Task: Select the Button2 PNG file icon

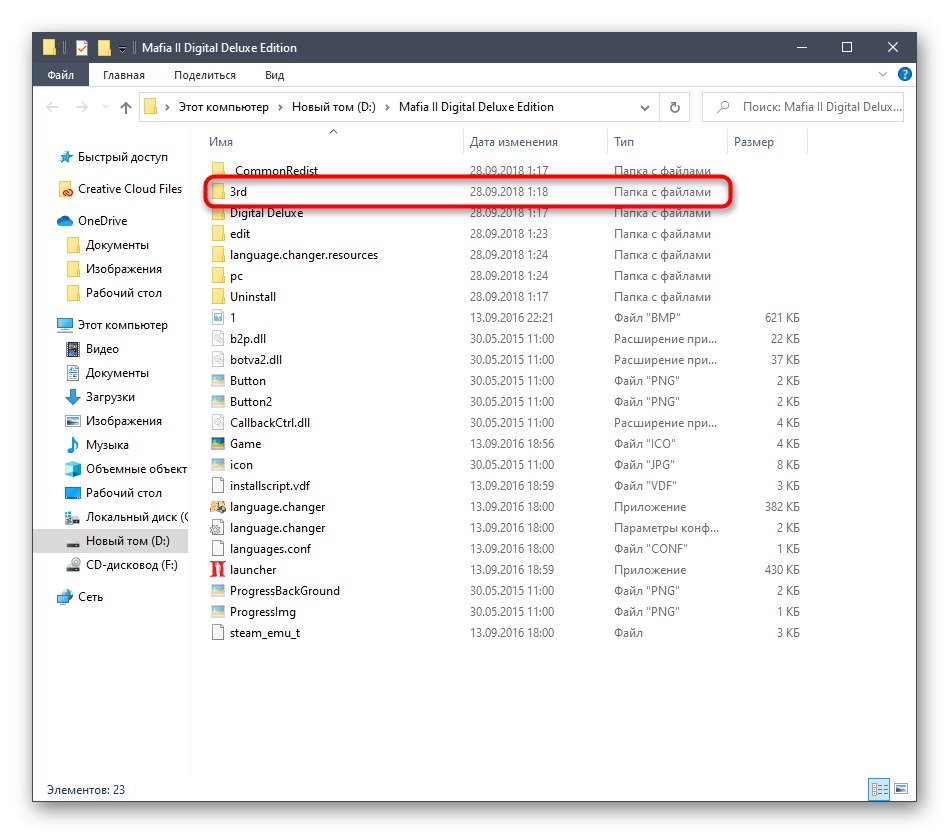Action: pos(218,402)
